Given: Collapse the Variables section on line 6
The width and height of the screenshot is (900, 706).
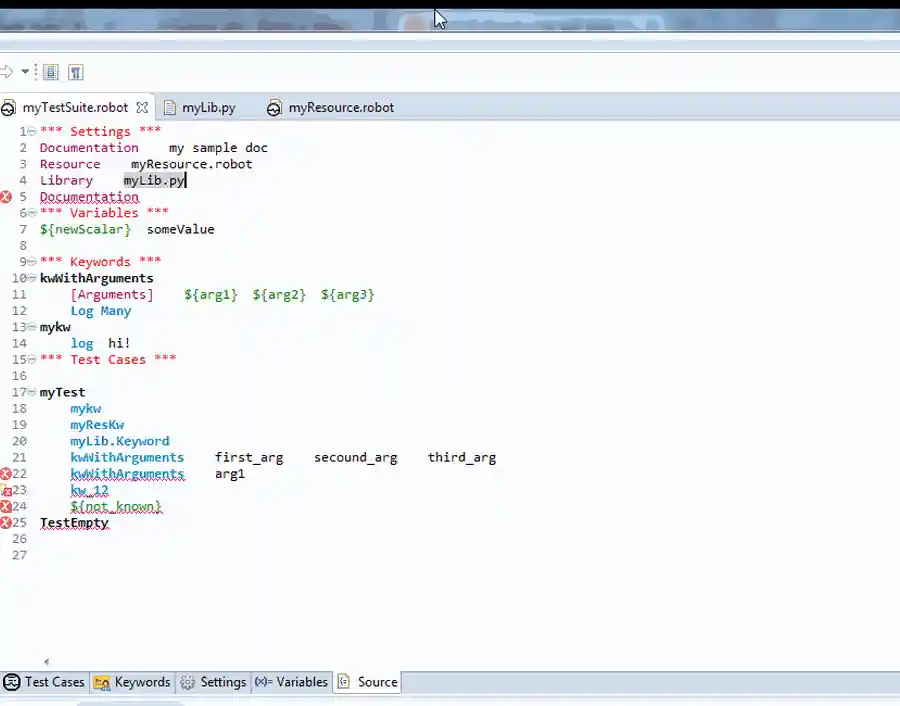Looking at the screenshot, I should (32, 213).
